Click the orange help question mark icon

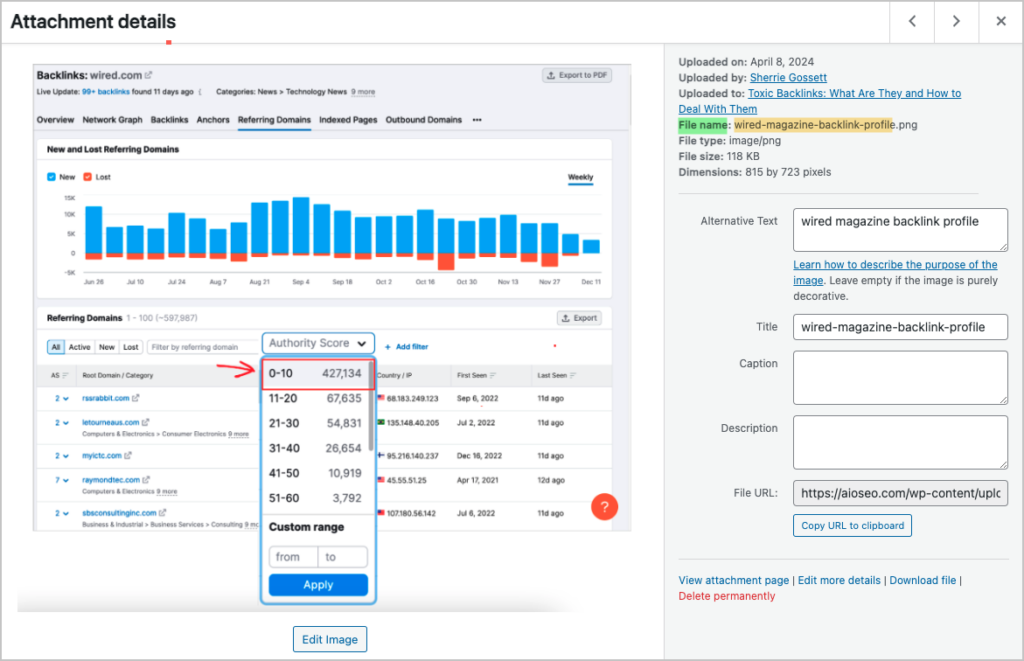tap(604, 507)
